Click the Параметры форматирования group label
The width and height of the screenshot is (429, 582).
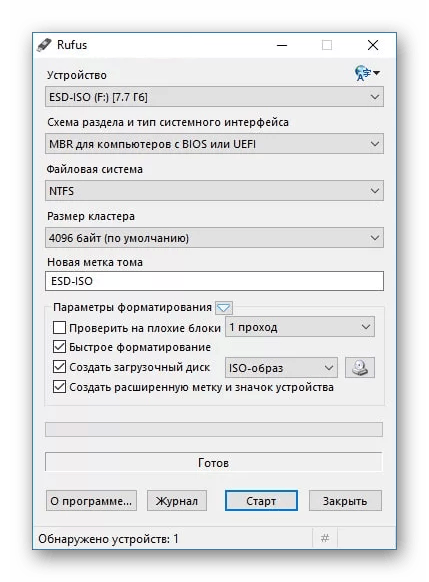[132, 307]
